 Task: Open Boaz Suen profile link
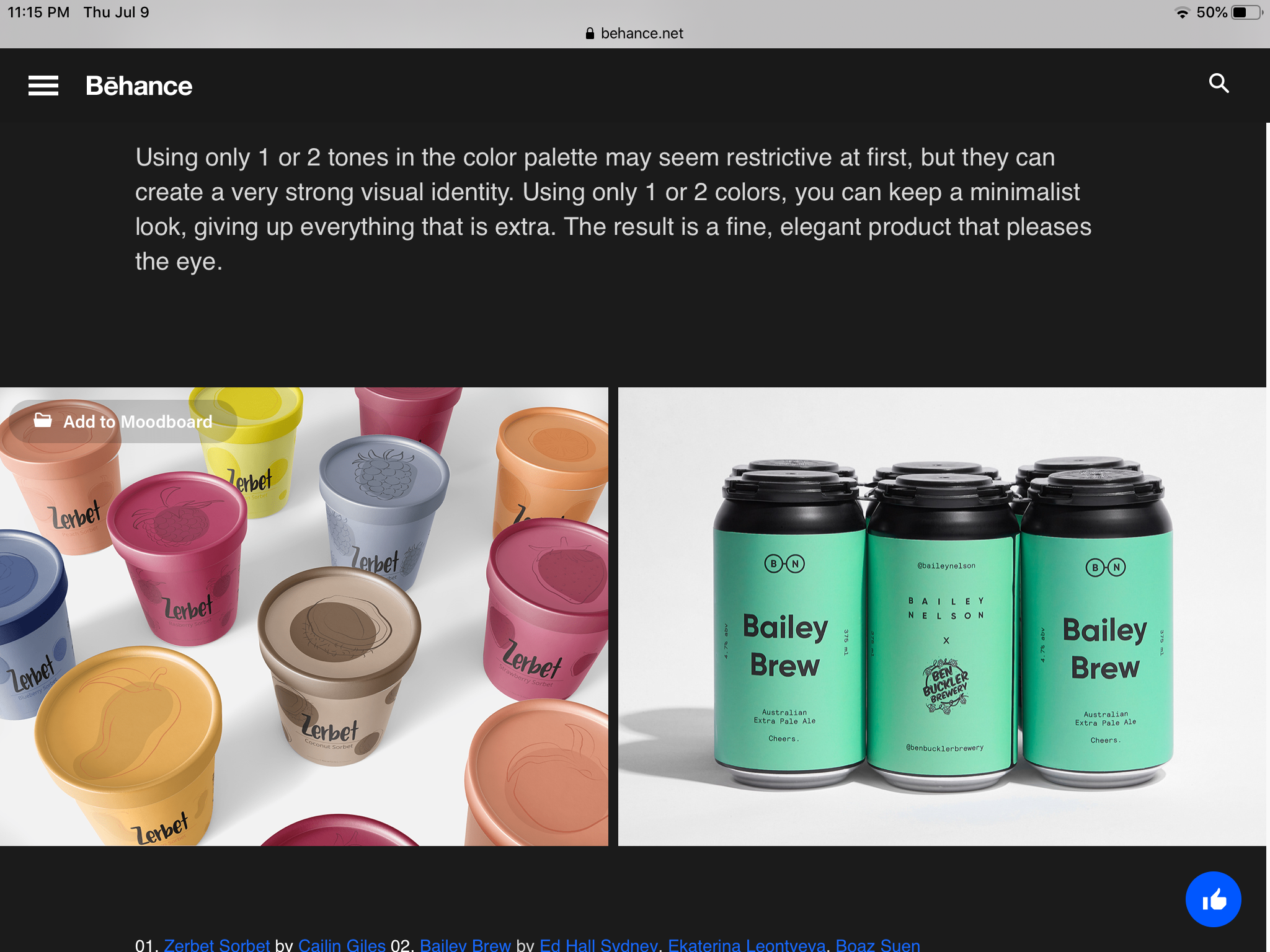click(x=877, y=945)
